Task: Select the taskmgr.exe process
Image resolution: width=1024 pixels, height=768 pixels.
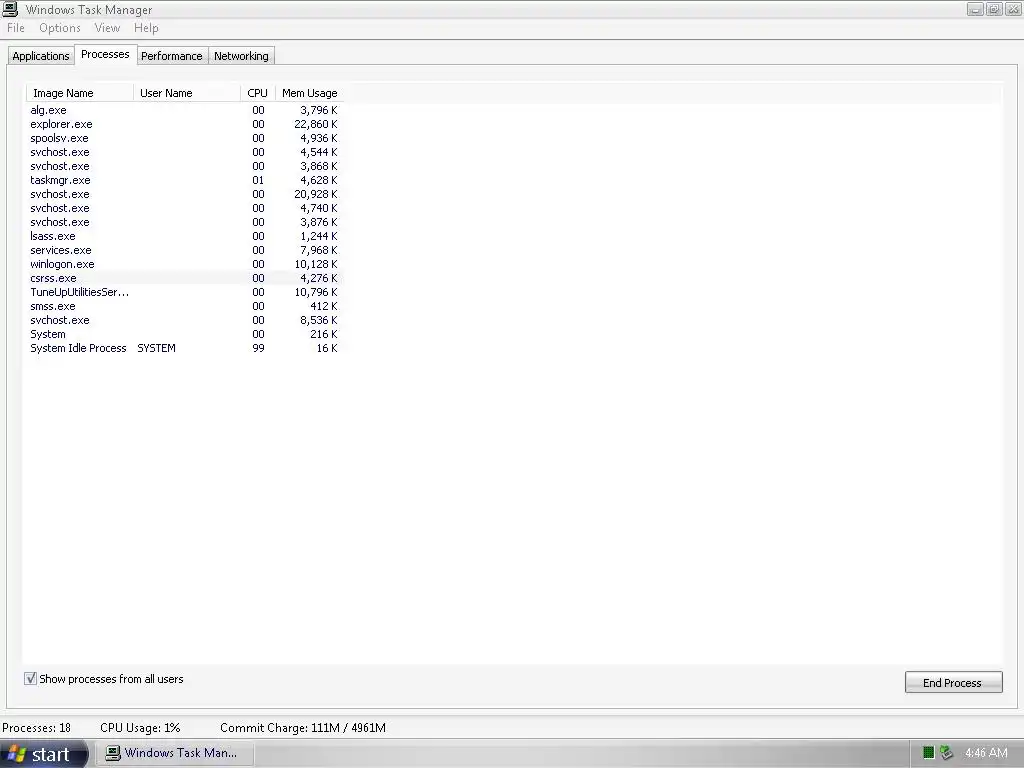Action: 184,180
